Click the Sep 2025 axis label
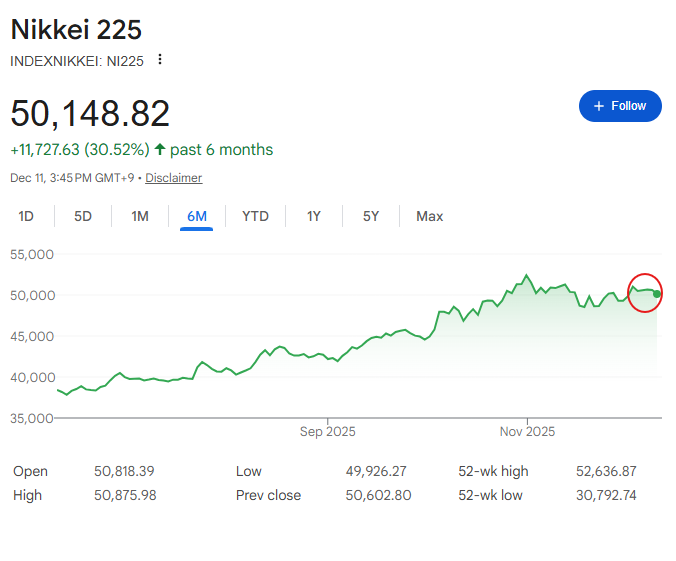 (328, 432)
